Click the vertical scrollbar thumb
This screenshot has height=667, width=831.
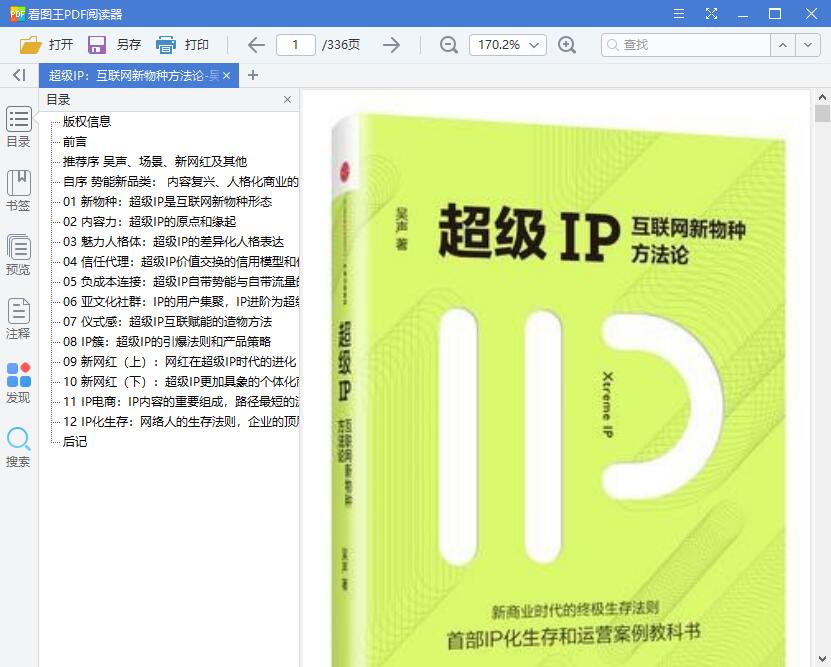(822, 114)
